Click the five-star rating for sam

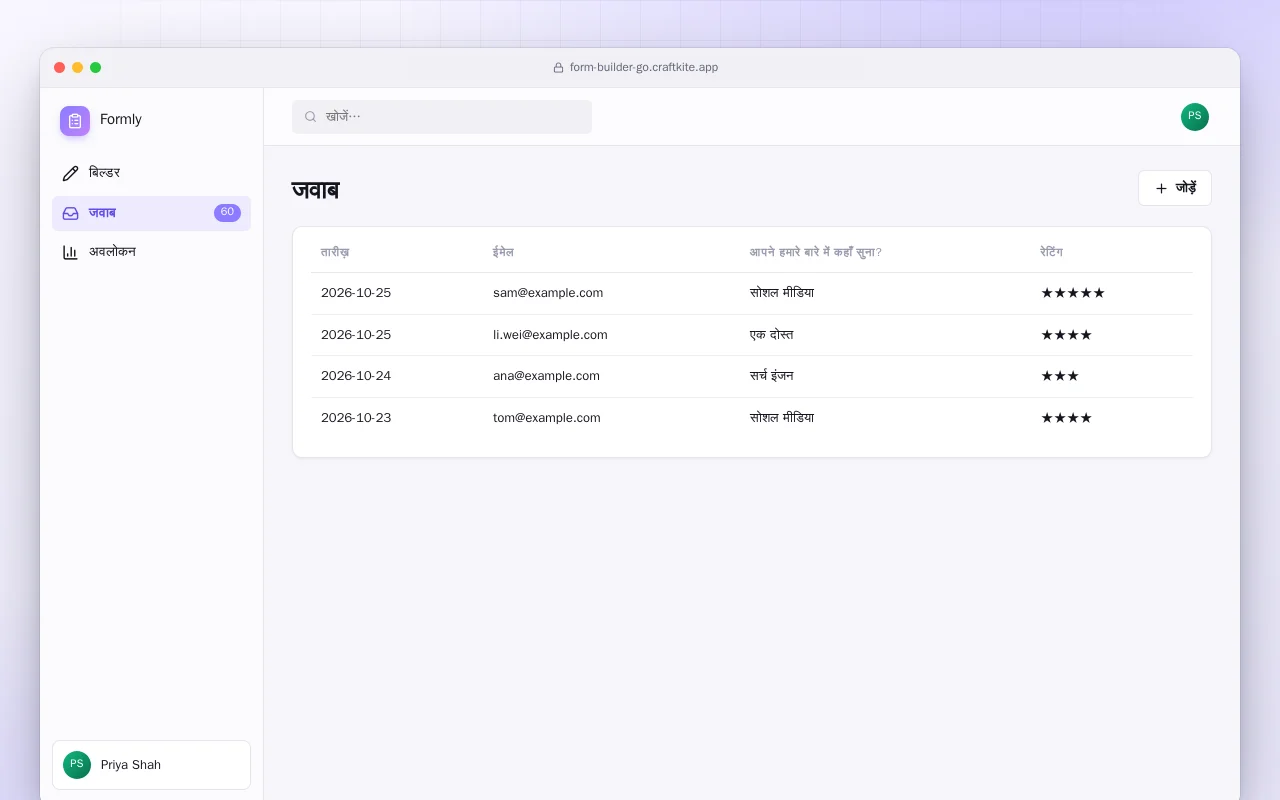coord(1073,293)
